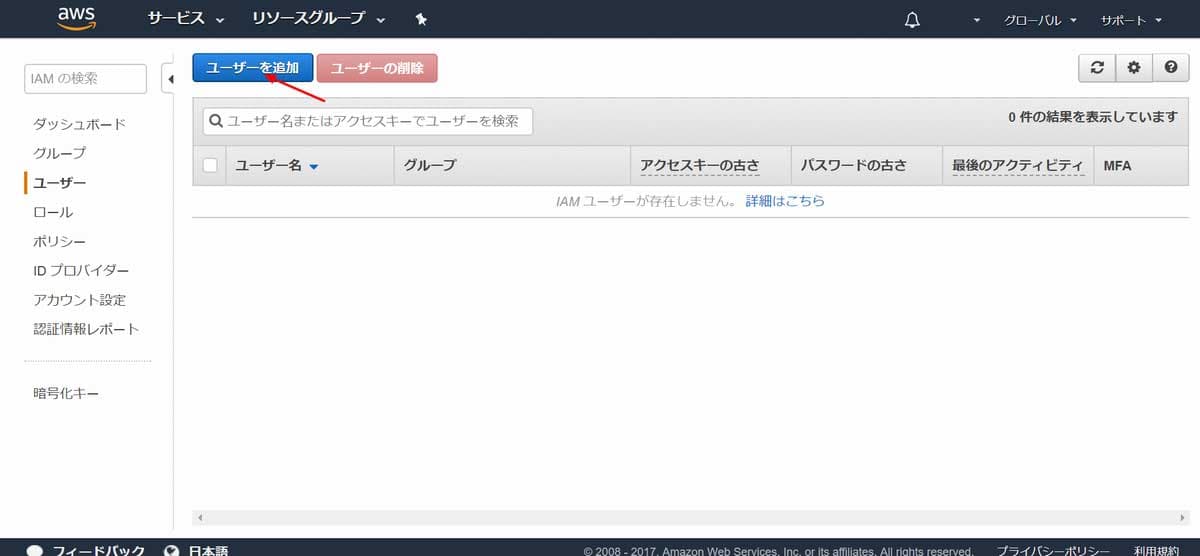Open the 詳細はこちら link

tap(785, 201)
